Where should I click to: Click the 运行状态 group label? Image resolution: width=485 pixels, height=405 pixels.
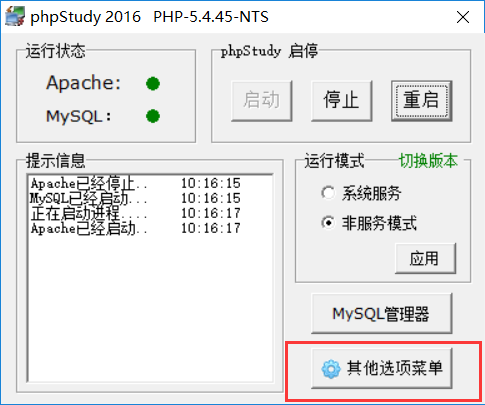tap(56, 51)
